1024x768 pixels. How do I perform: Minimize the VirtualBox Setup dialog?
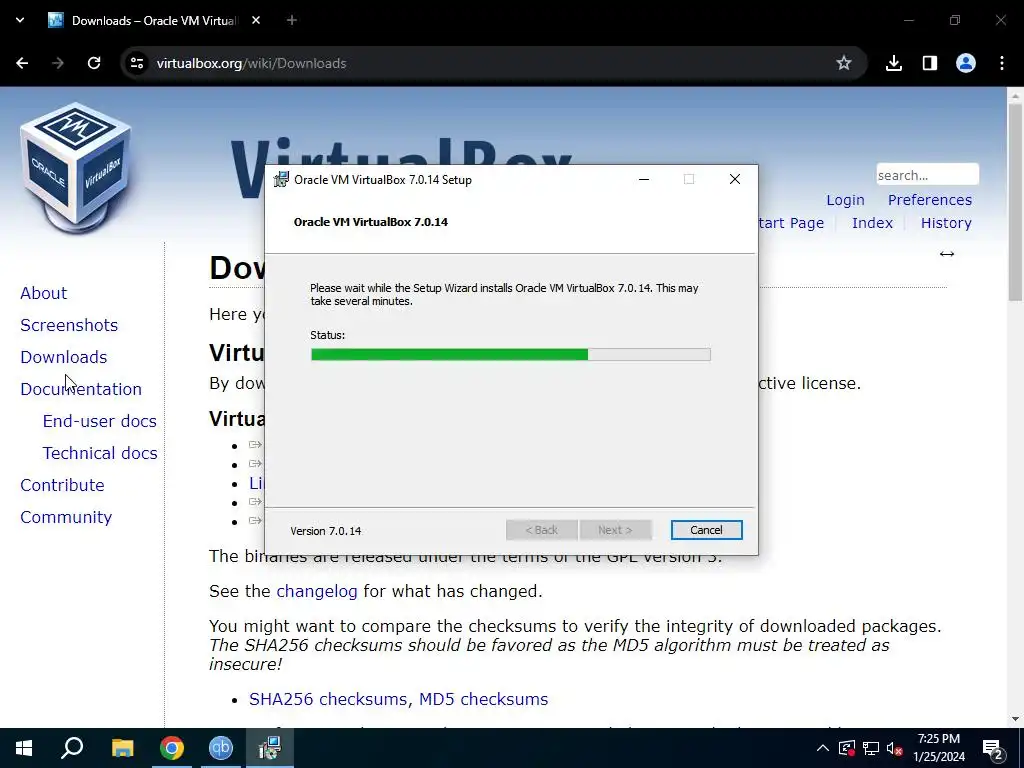[644, 180]
